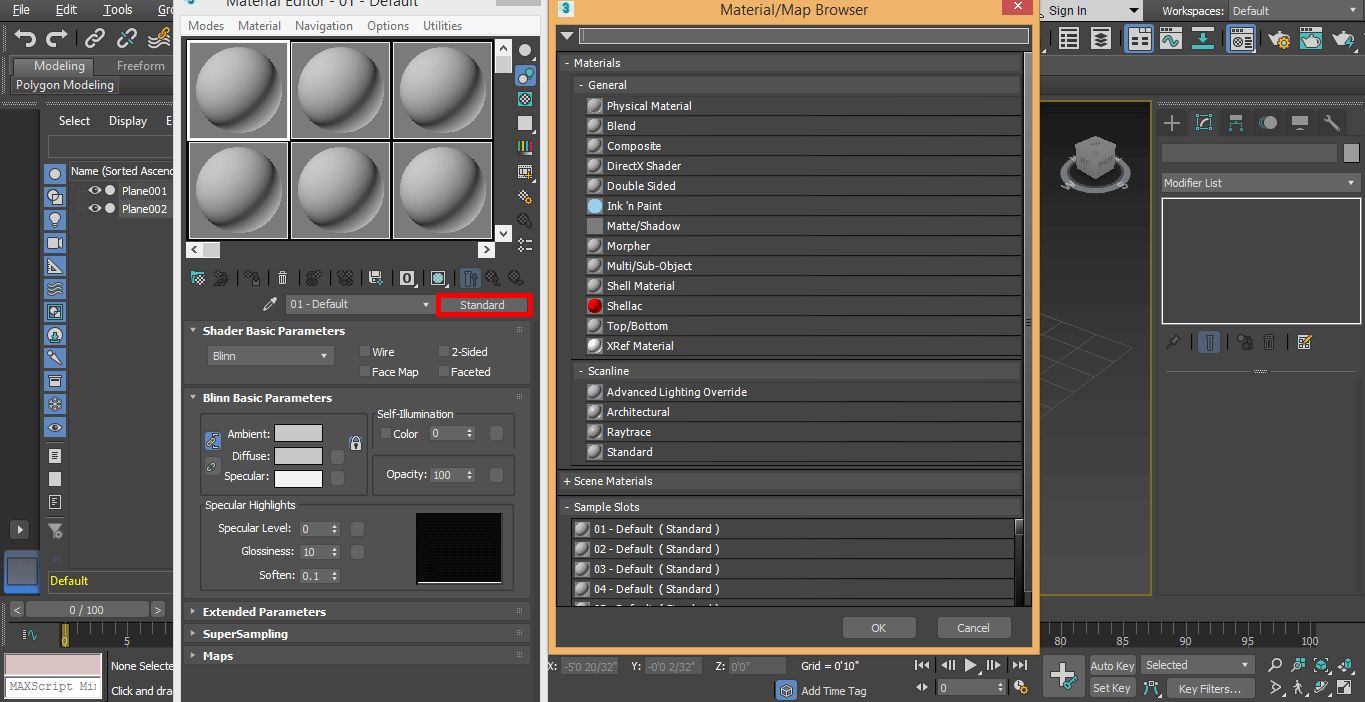This screenshot has height=702, width=1365.
Task: Open the Modify tab in command panel
Action: [1204, 123]
